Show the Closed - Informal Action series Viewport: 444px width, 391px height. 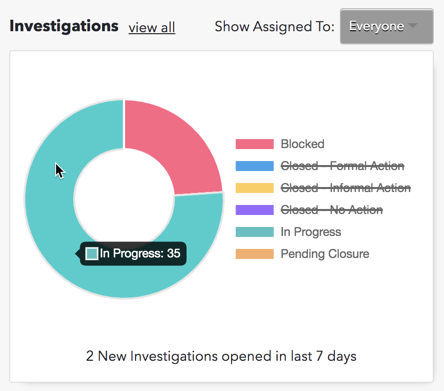(x=346, y=188)
